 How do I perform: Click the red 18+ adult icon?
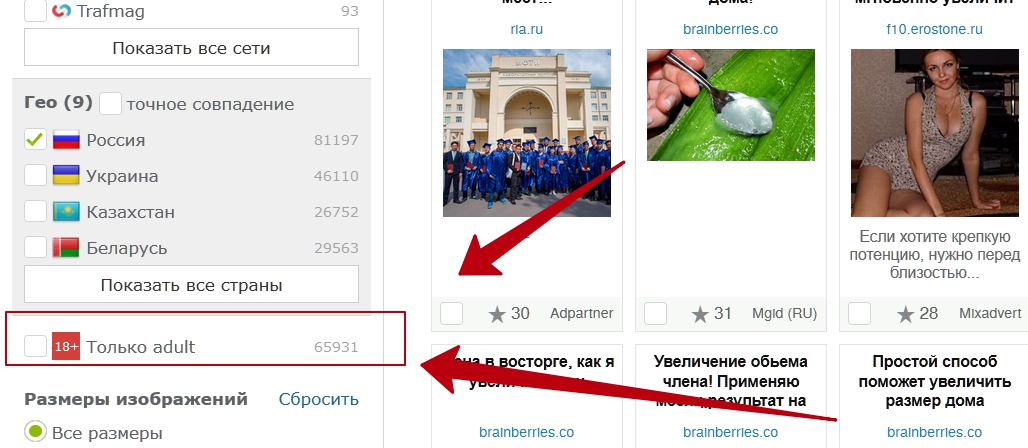[66, 346]
